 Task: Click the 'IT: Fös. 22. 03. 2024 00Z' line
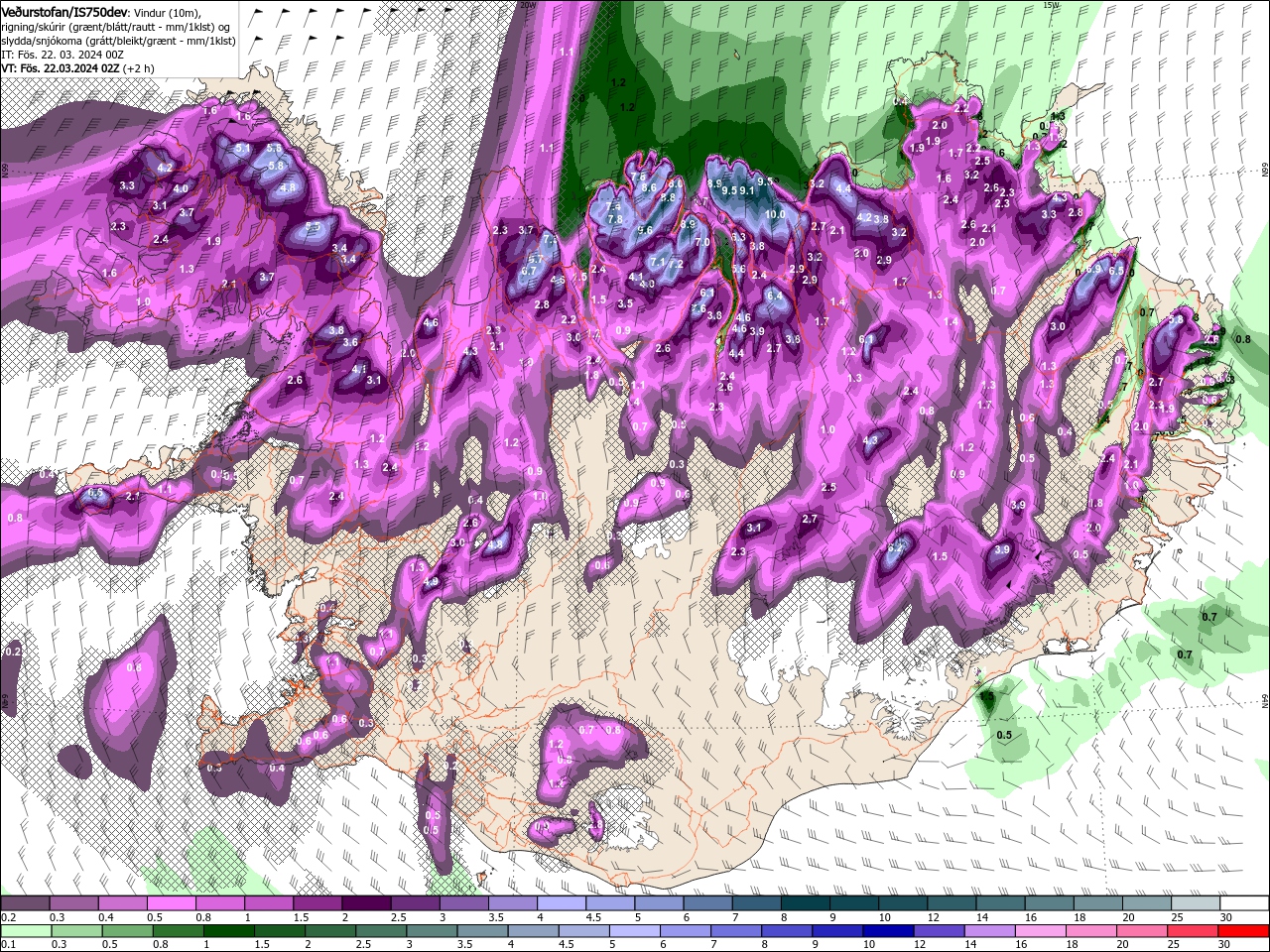tap(63, 55)
